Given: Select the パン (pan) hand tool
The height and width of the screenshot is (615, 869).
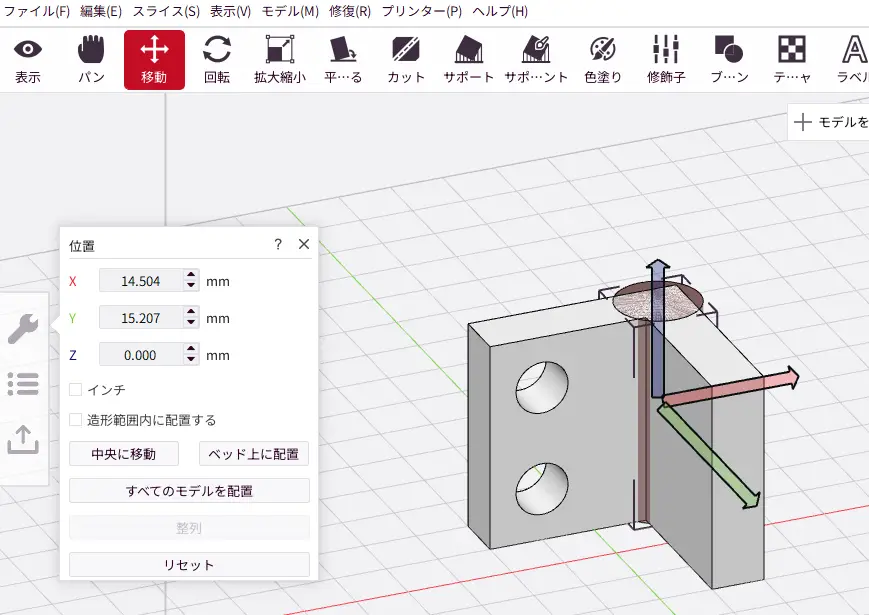Looking at the screenshot, I should pos(91,59).
